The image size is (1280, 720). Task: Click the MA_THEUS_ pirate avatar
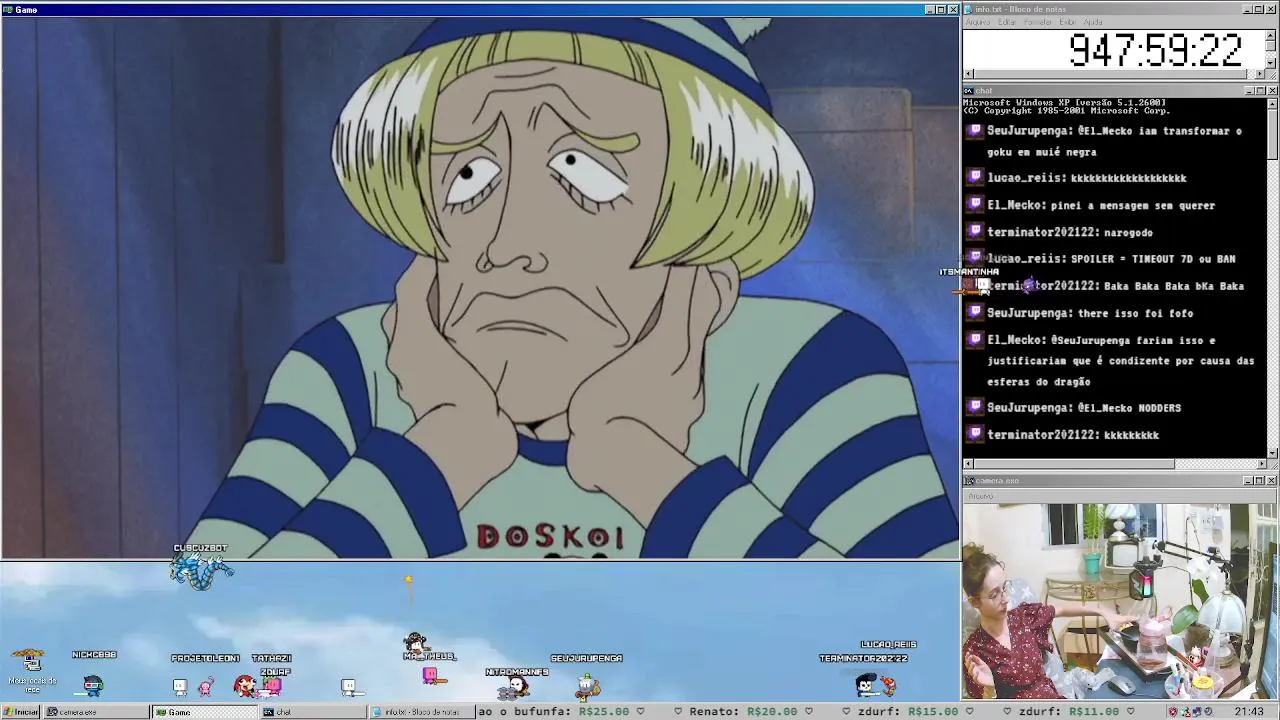click(x=415, y=642)
